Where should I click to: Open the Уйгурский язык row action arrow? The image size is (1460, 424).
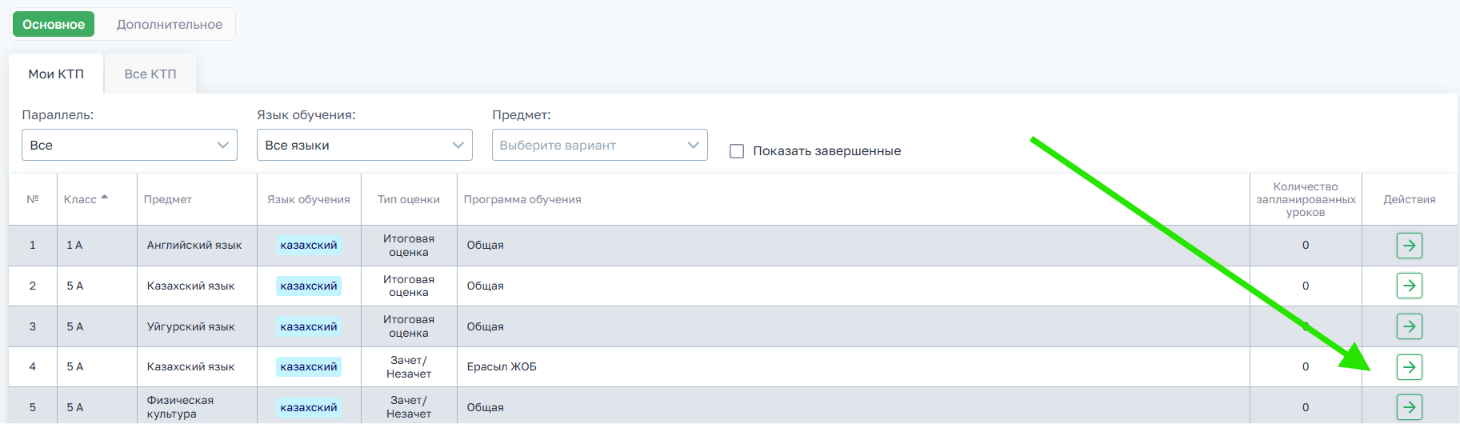click(x=1409, y=326)
